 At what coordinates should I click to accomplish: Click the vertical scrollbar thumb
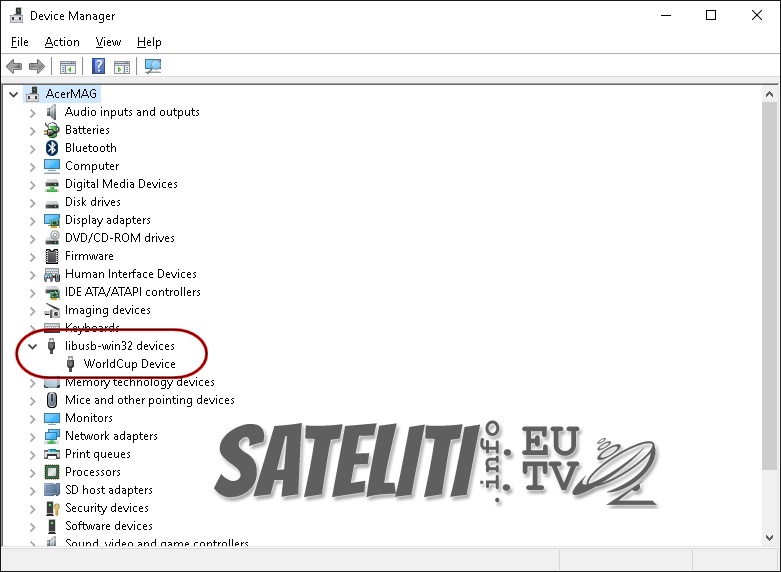(x=769, y=285)
